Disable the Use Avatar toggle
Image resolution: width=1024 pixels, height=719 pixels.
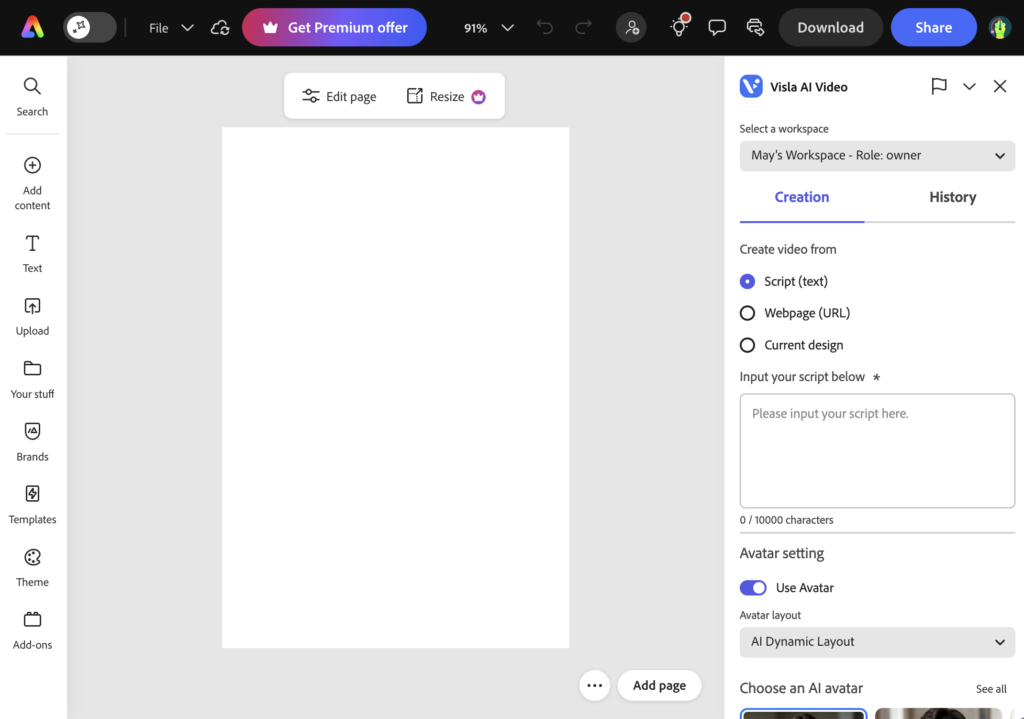pos(753,588)
